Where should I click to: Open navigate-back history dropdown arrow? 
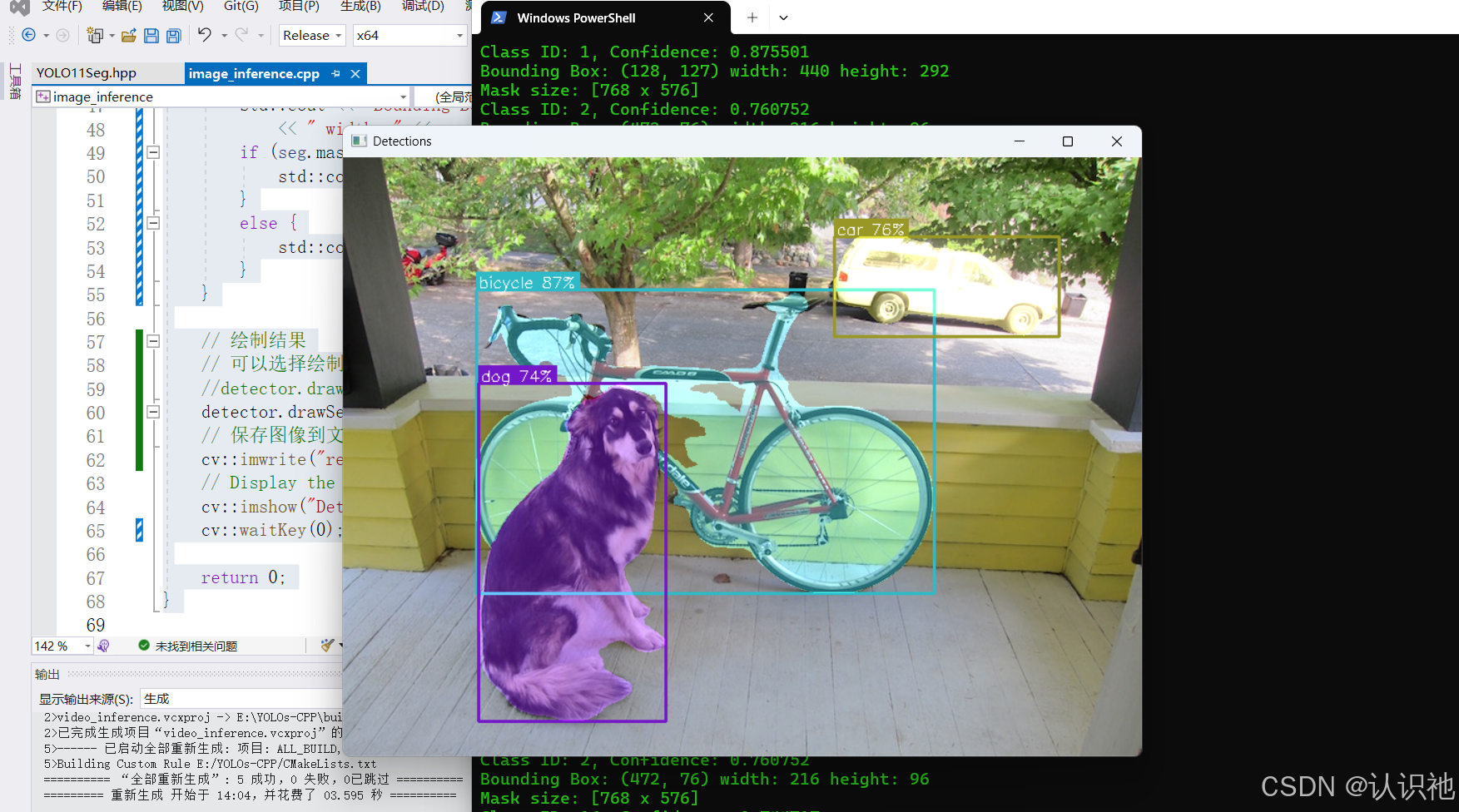(46, 36)
